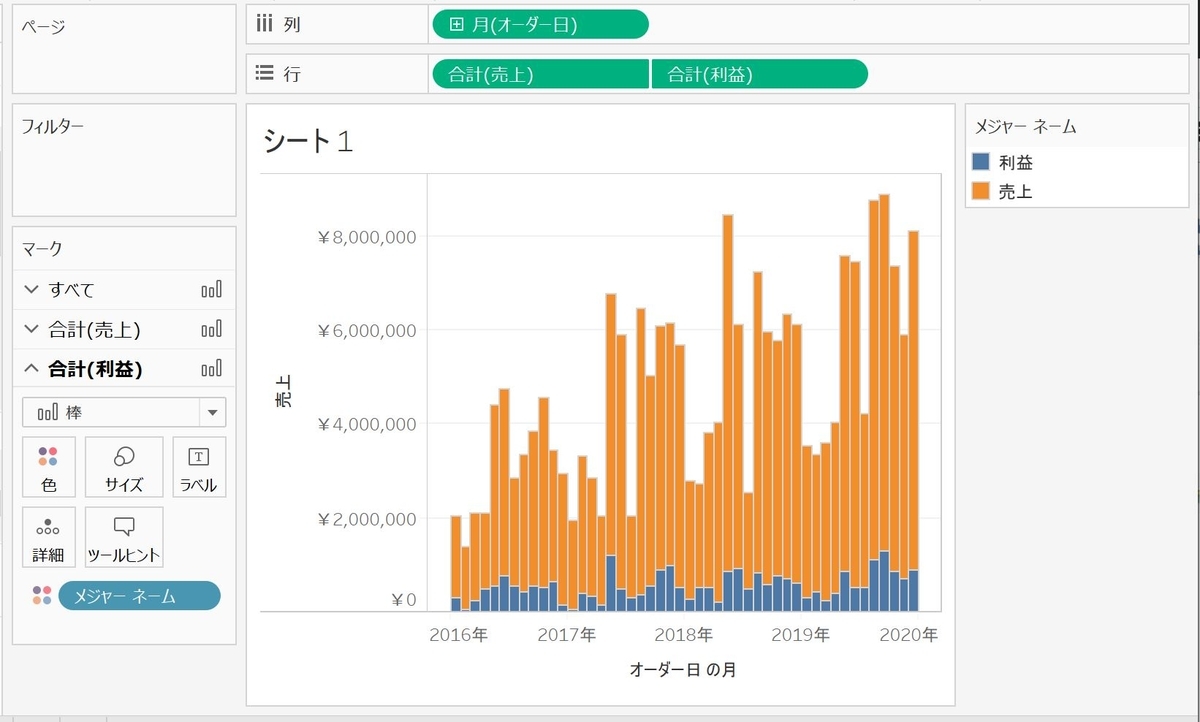Click the 売上 vertical axis label
This screenshot has height=722, width=1200.
284,393
